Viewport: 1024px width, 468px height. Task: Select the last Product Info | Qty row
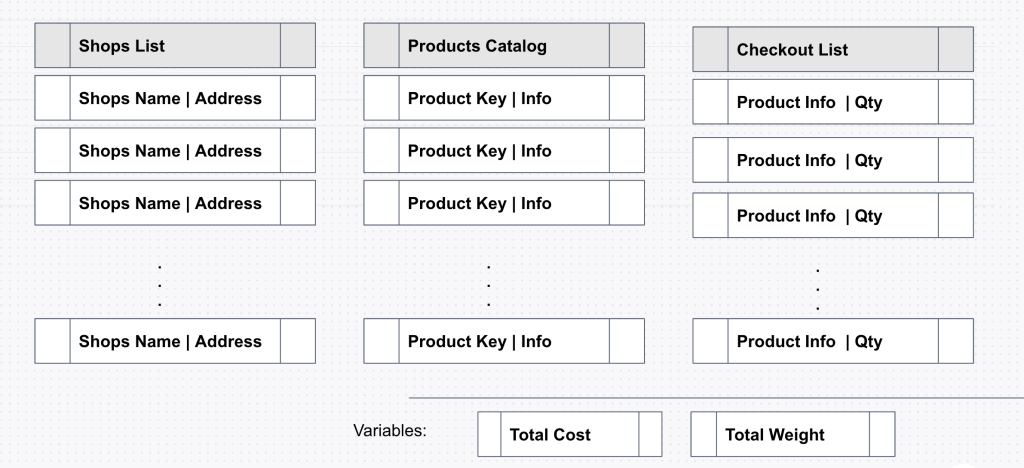pos(832,341)
